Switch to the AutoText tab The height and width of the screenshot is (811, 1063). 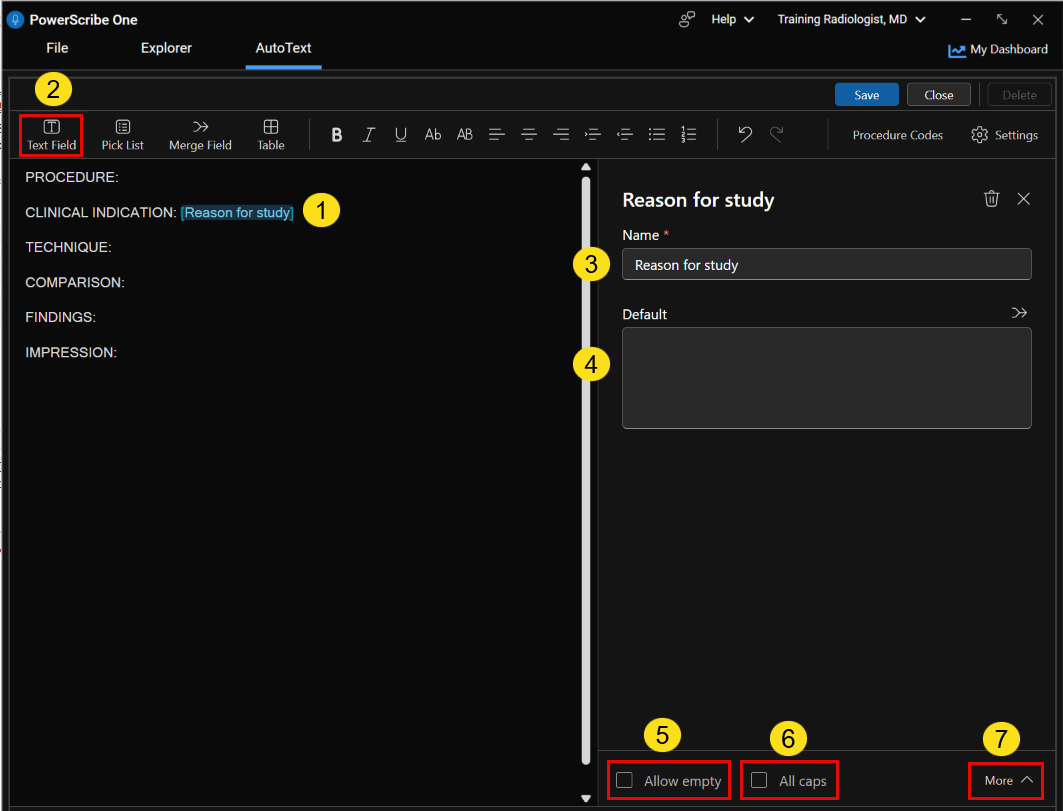point(283,48)
